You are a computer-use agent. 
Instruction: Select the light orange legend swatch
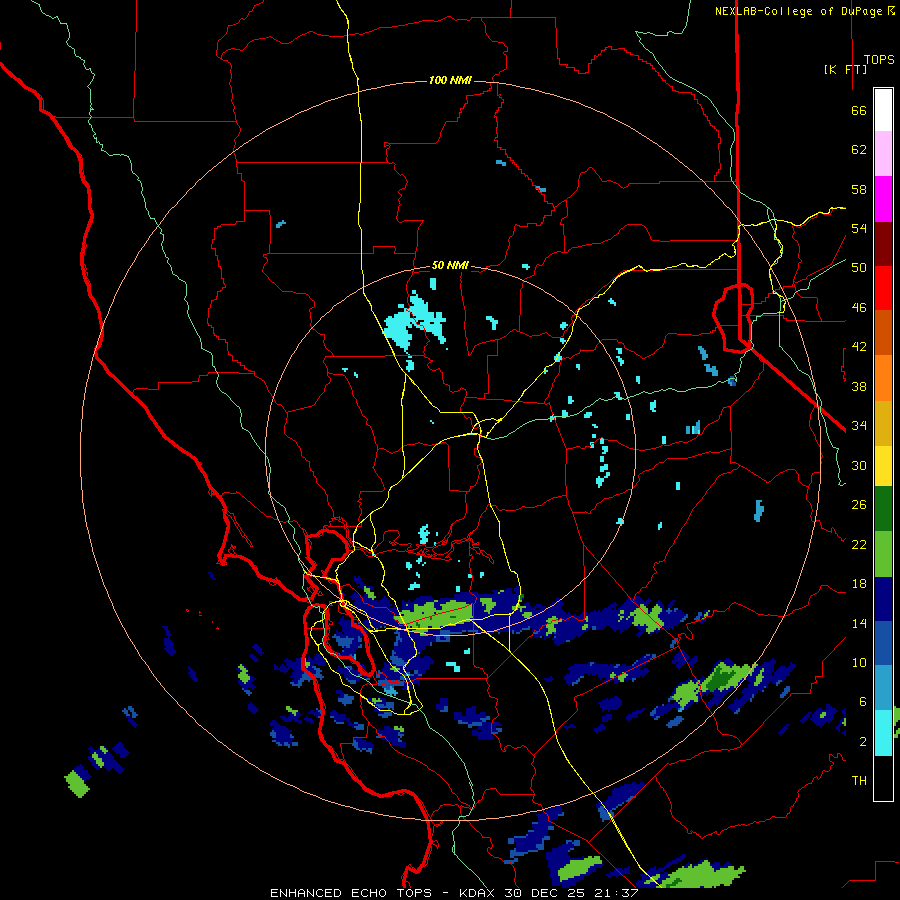[883, 378]
